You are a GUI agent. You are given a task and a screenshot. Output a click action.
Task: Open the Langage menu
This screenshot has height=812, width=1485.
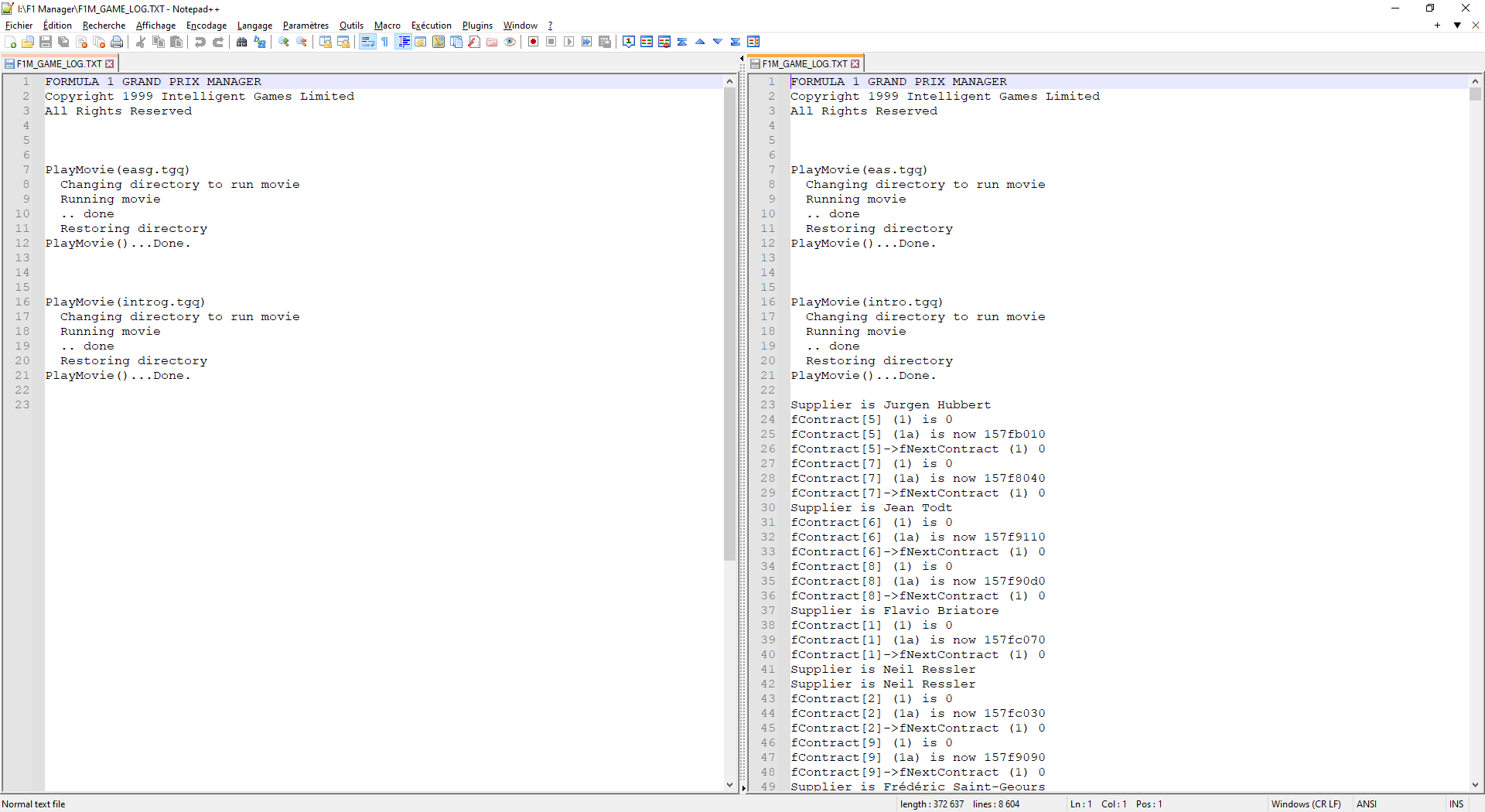tap(254, 26)
